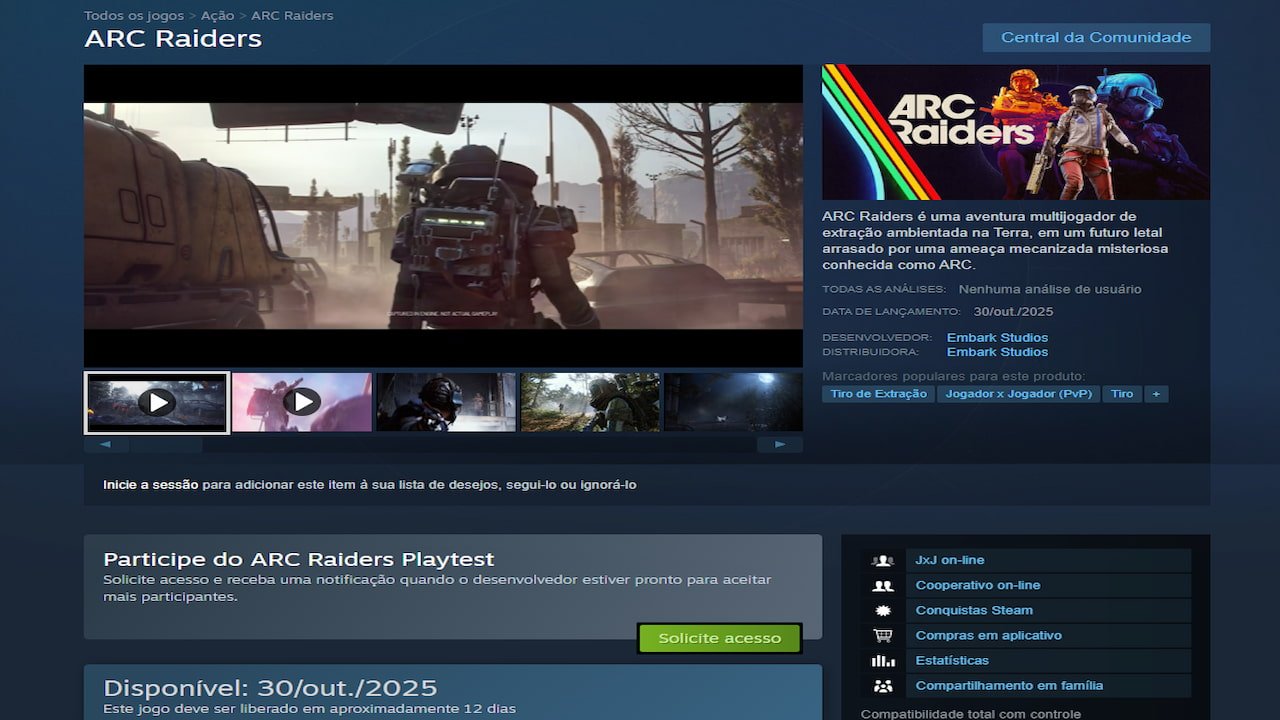Image resolution: width=1280 pixels, height=720 pixels.
Task: Click the JxJ on-line feature icon
Action: click(x=882, y=560)
